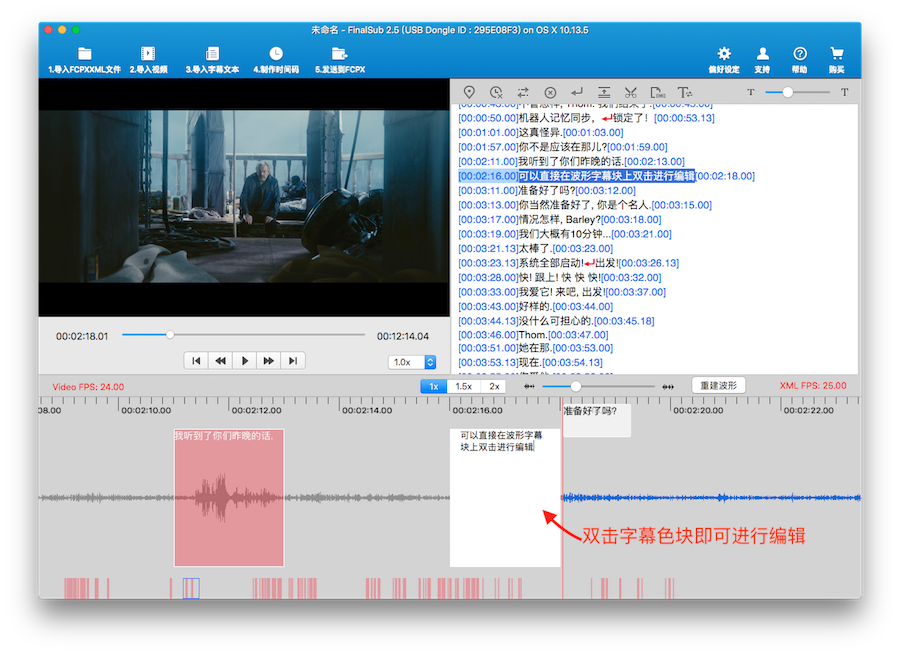Select the 1x waveform zoom segment
900x654 pixels.
point(434,386)
